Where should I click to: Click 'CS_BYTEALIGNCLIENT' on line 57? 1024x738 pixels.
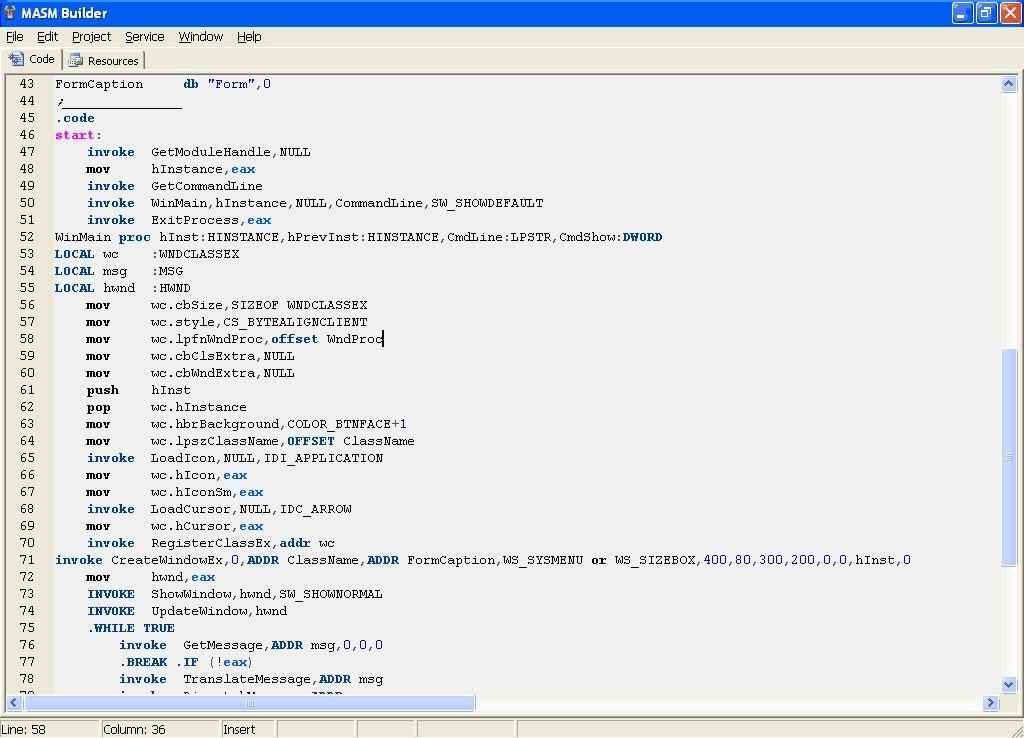click(x=295, y=322)
